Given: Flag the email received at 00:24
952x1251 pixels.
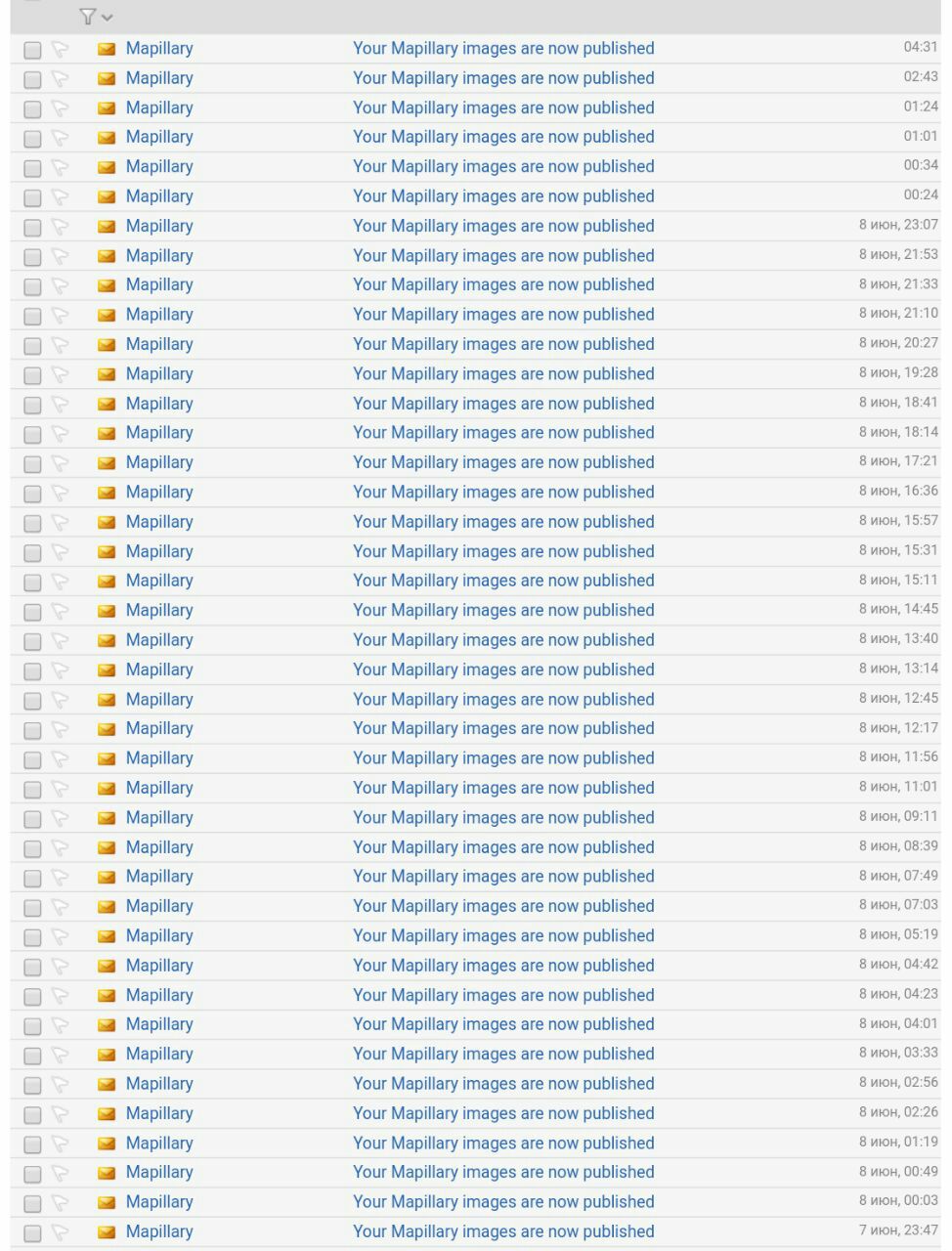Looking at the screenshot, I should click(x=61, y=196).
